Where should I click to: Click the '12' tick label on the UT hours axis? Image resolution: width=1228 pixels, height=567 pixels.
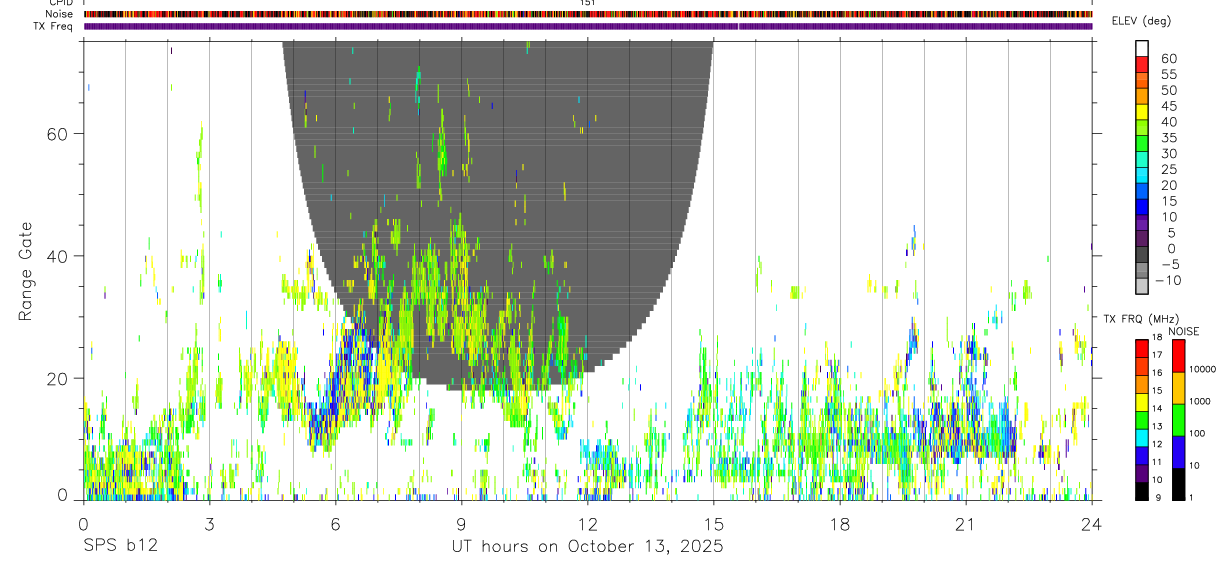587,524
